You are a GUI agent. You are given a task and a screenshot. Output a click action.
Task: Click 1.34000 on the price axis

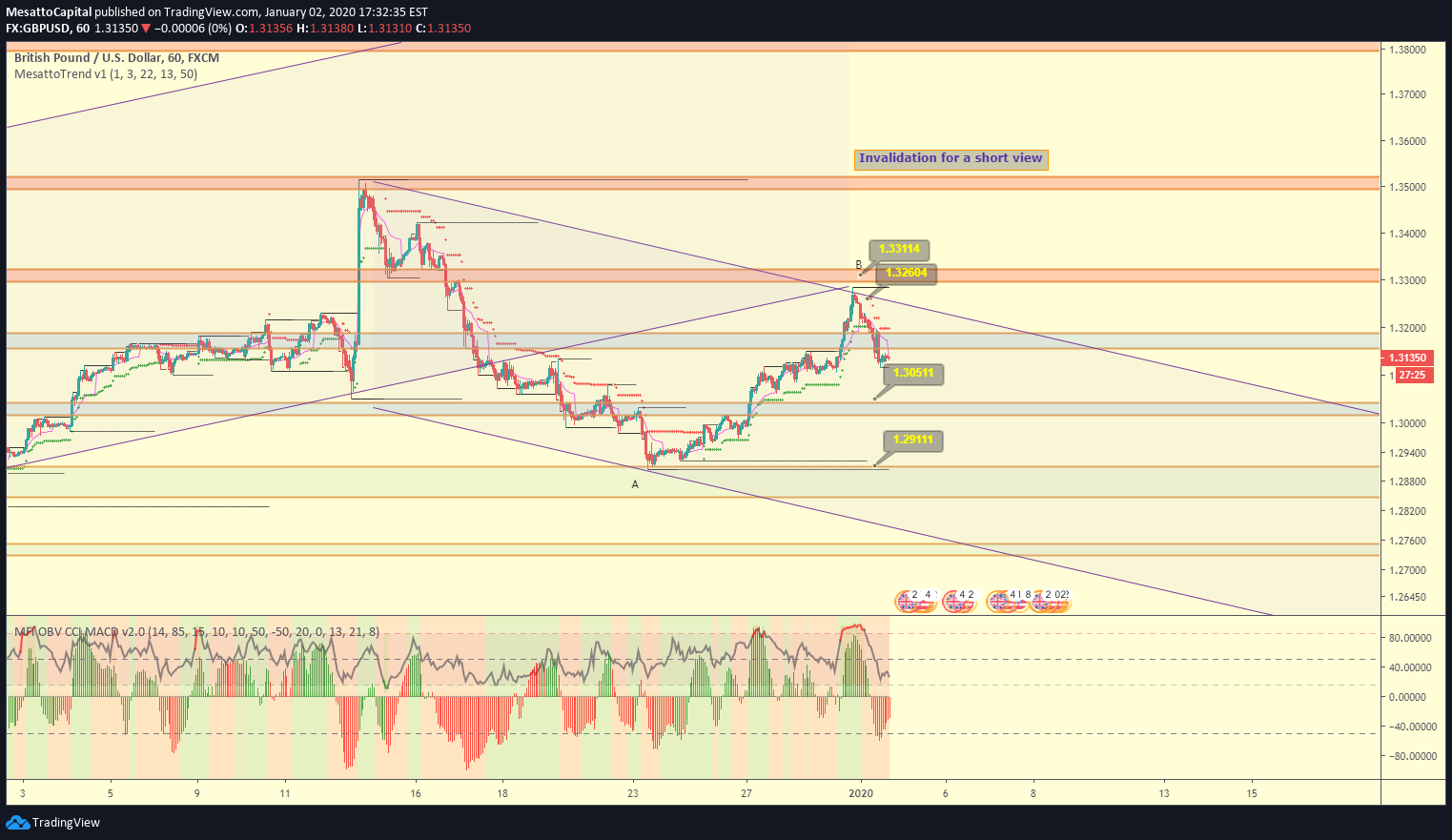pyautogui.click(x=1407, y=234)
